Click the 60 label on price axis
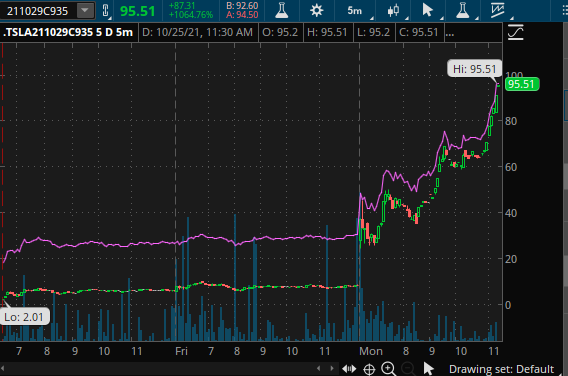 point(511,167)
